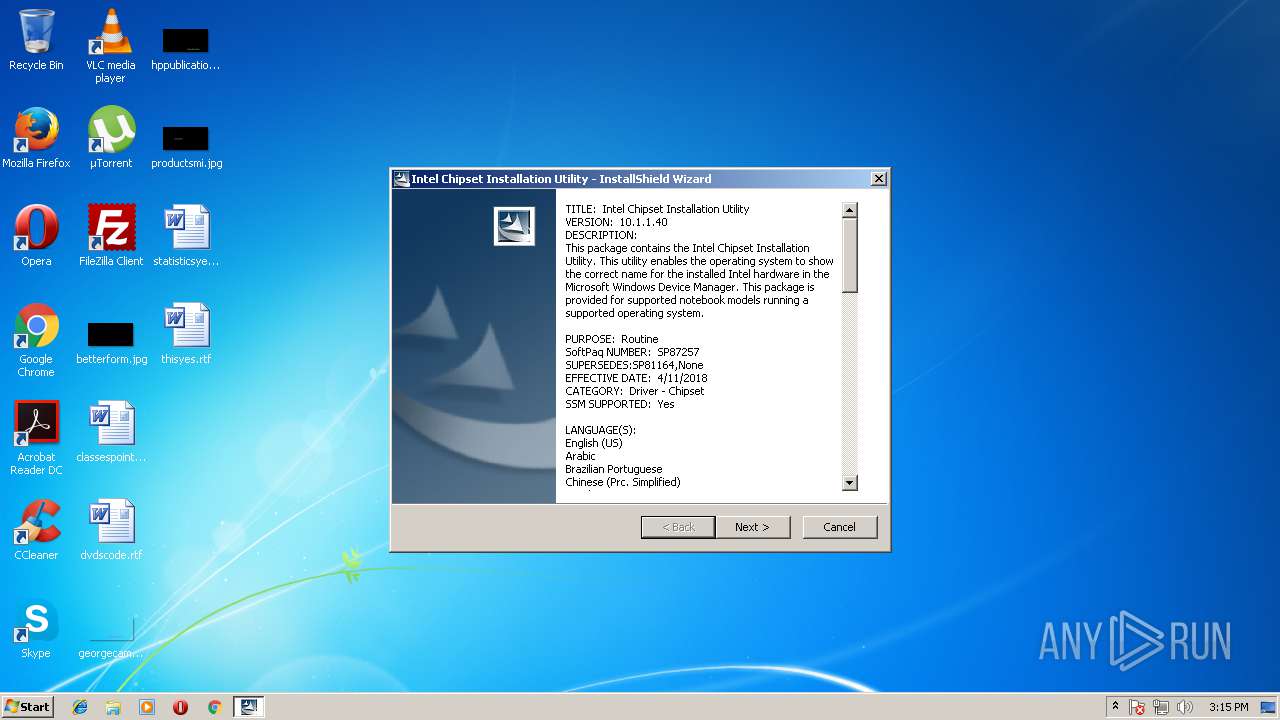Launch VLC media player shortcut

(x=111, y=46)
